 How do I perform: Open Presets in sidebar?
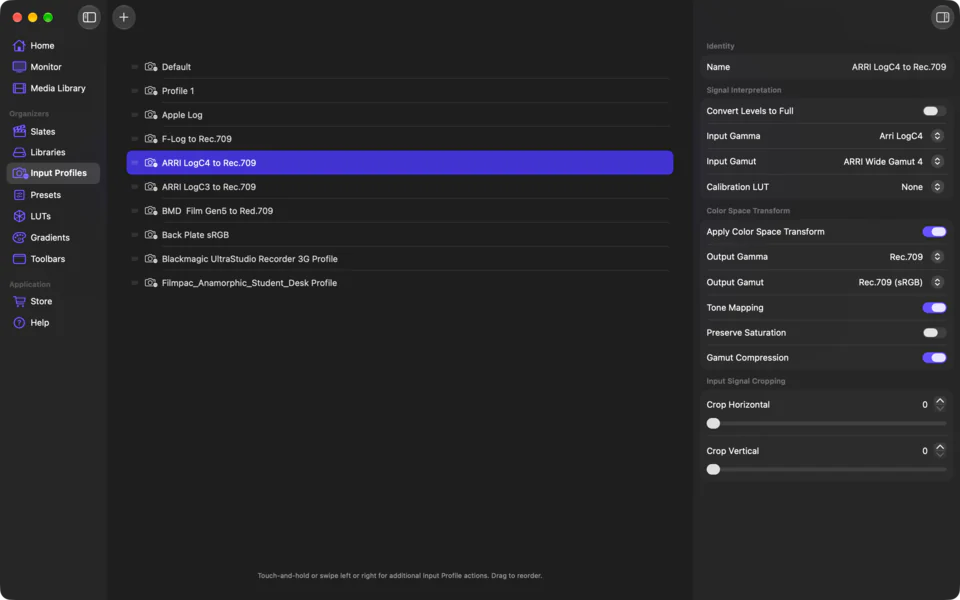point(45,195)
